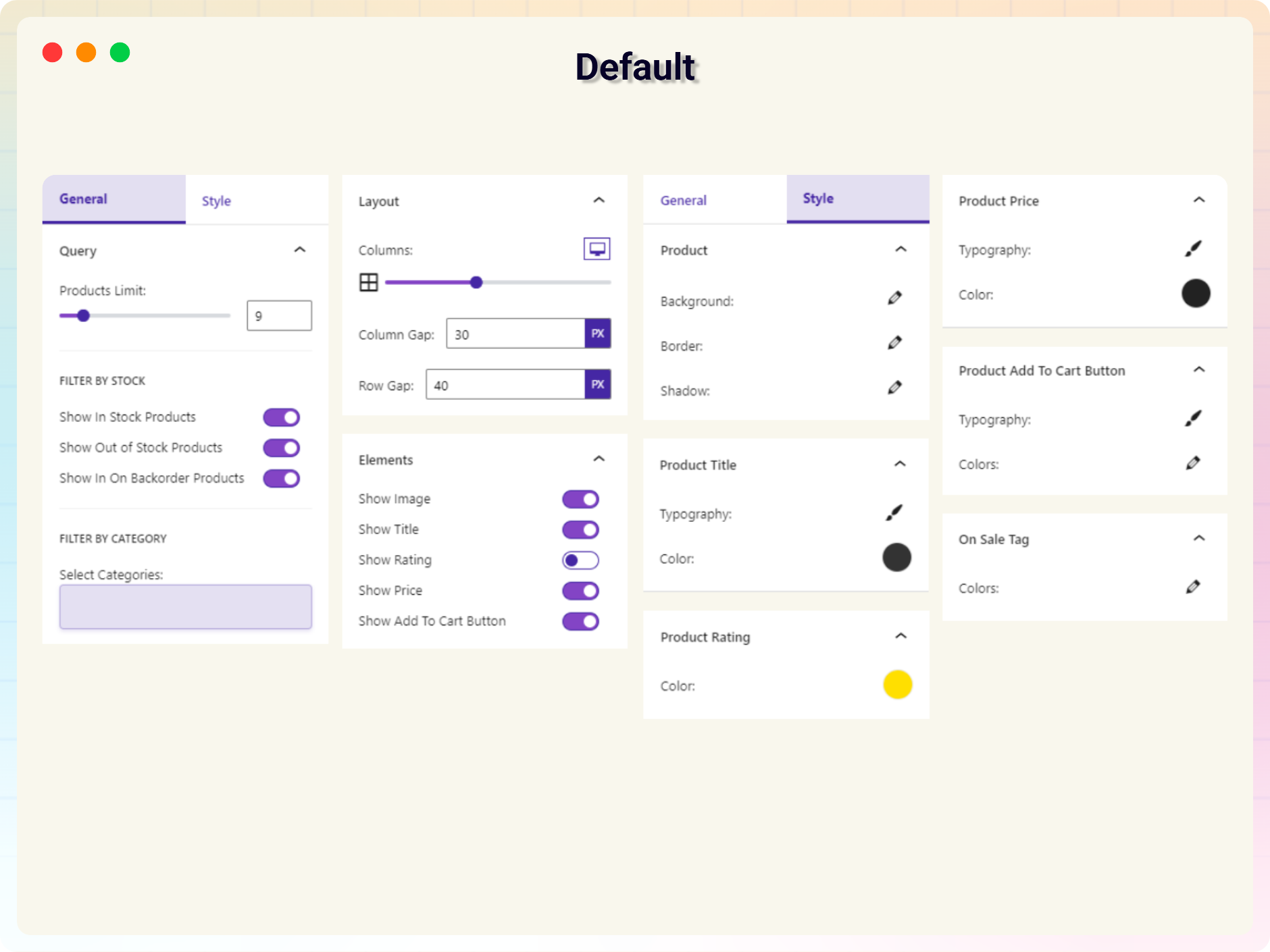This screenshot has height=952, width=1270.
Task: Click the orange window minimize dot
Action: [86, 53]
